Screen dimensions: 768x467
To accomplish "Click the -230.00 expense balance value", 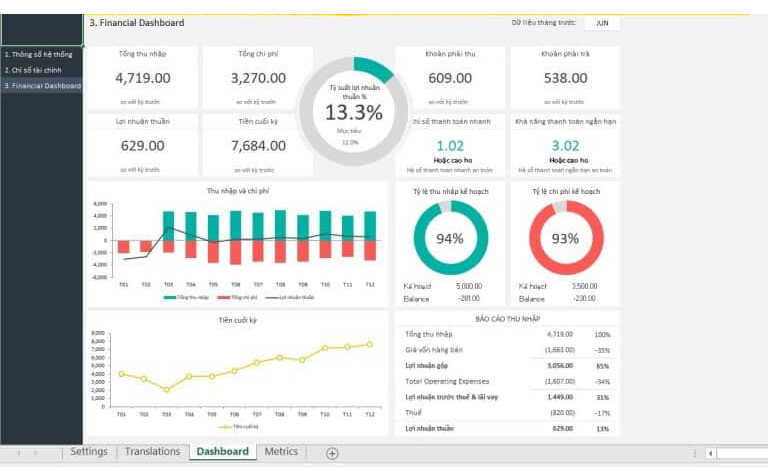I will click(x=584, y=298).
